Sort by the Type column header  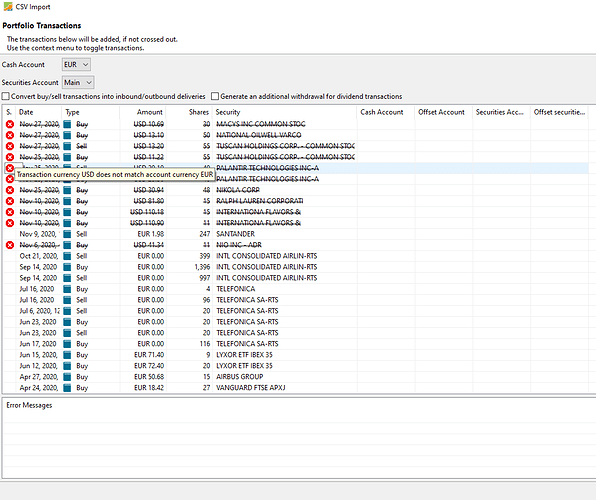90,112
